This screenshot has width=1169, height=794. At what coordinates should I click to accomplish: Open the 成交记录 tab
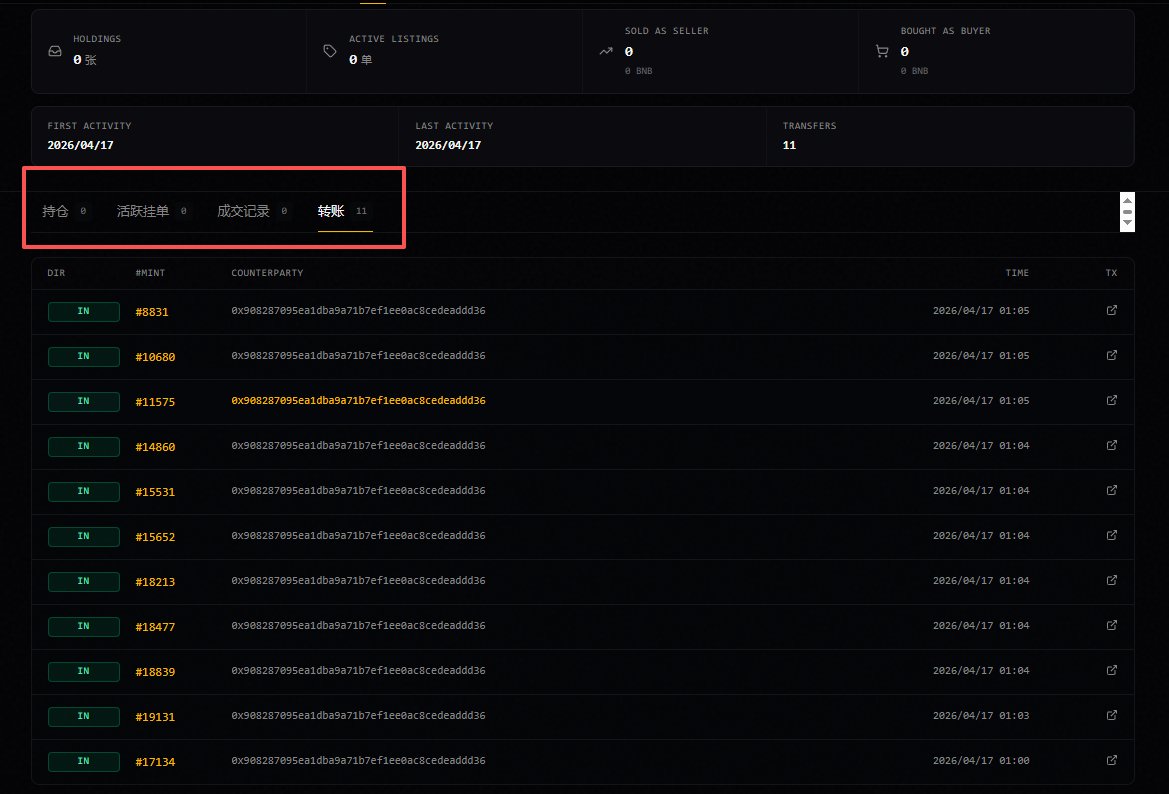tap(252, 211)
